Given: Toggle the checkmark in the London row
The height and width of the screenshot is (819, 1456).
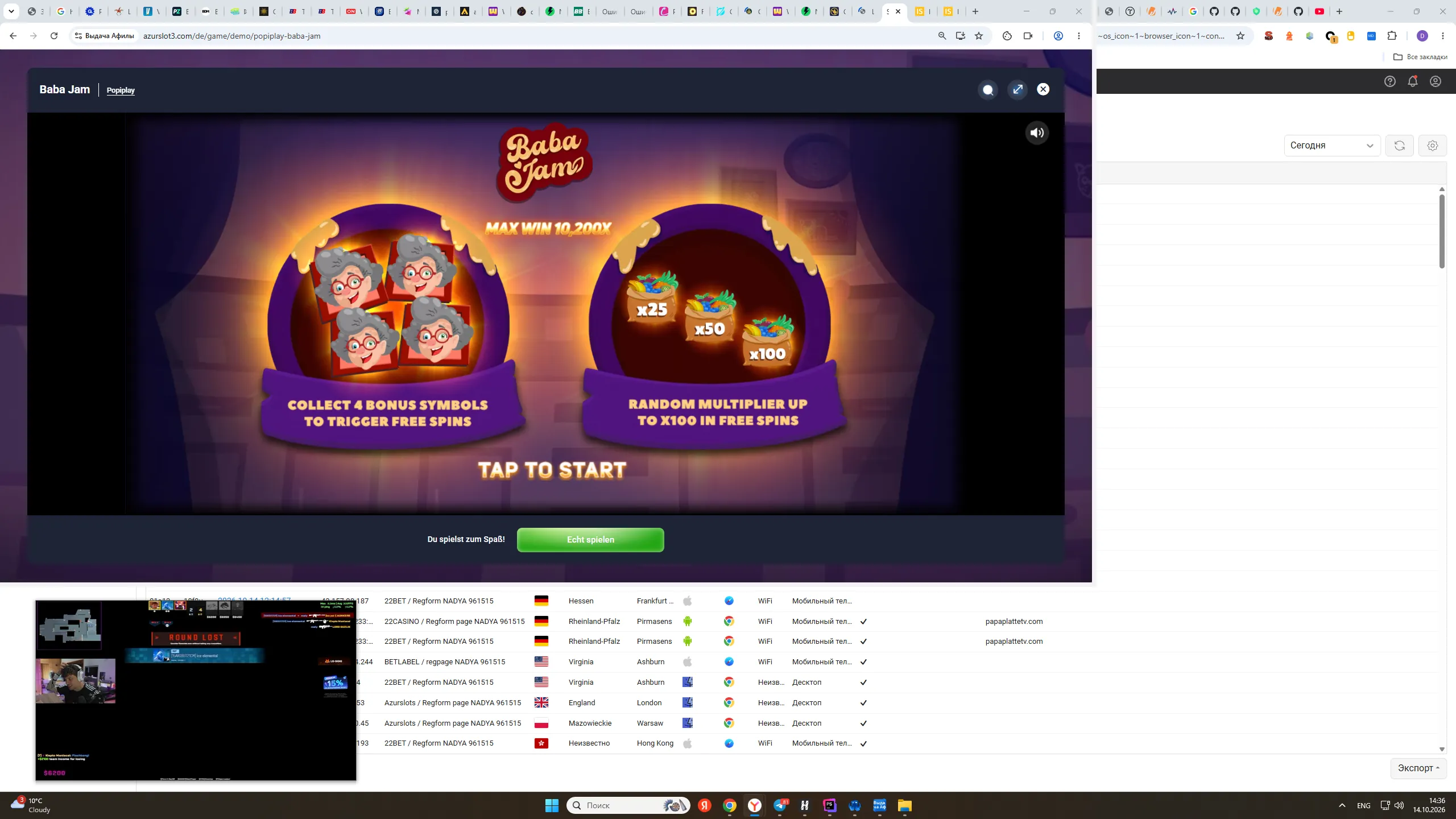Looking at the screenshot, I should point(863,703).
